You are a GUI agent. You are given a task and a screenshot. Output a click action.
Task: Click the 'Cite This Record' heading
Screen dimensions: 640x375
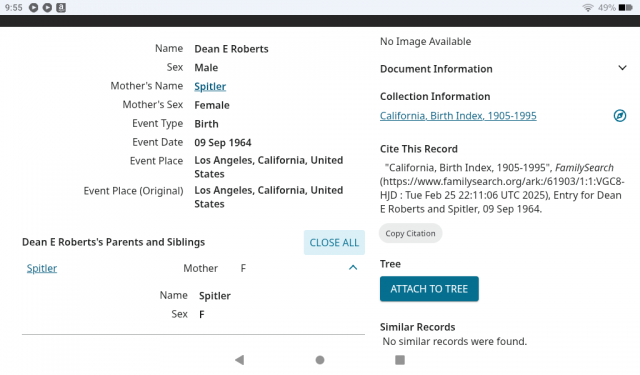[x=418, y=149]
